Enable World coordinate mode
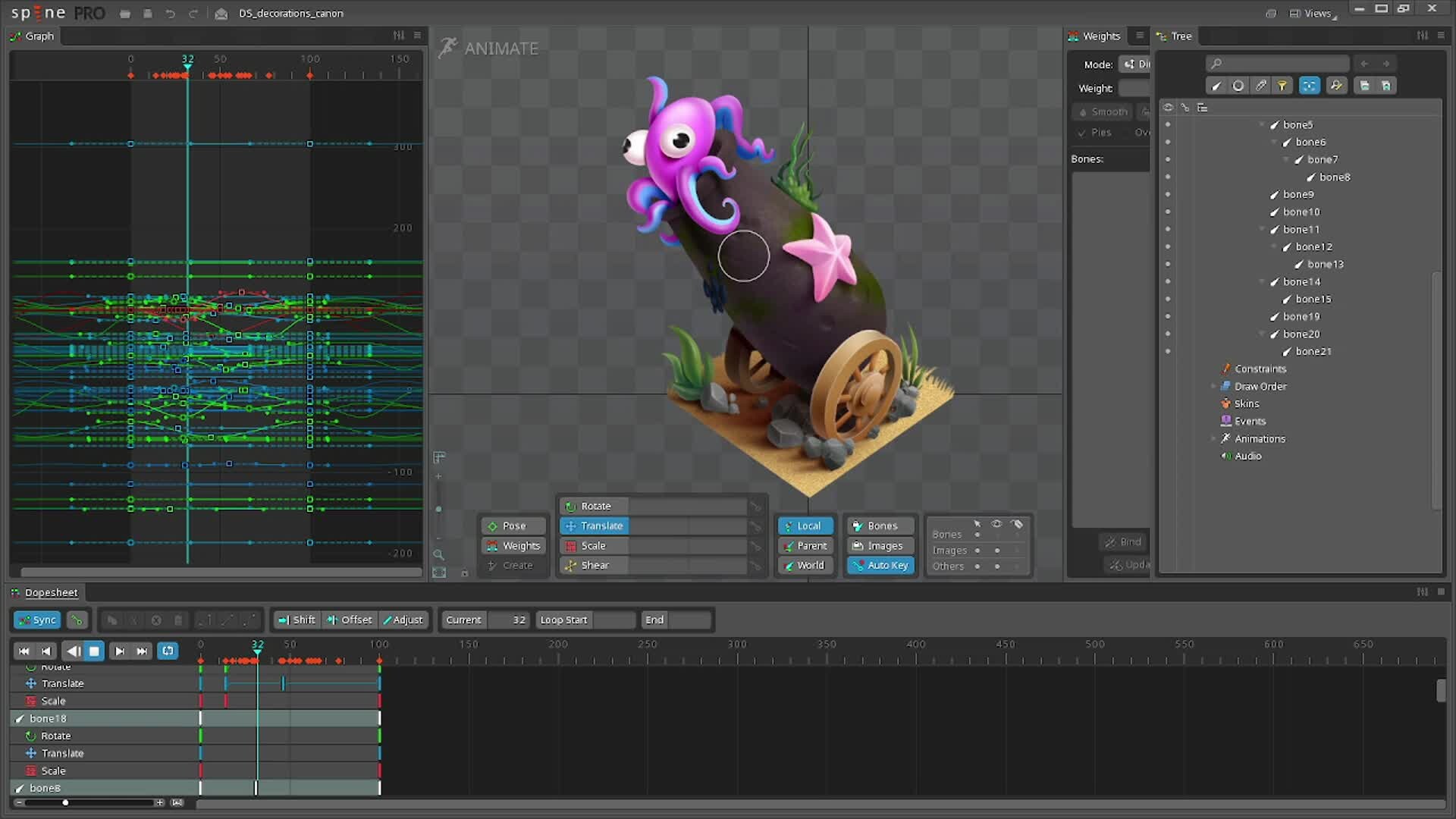 pyautogui.click(x=805, y=565)
